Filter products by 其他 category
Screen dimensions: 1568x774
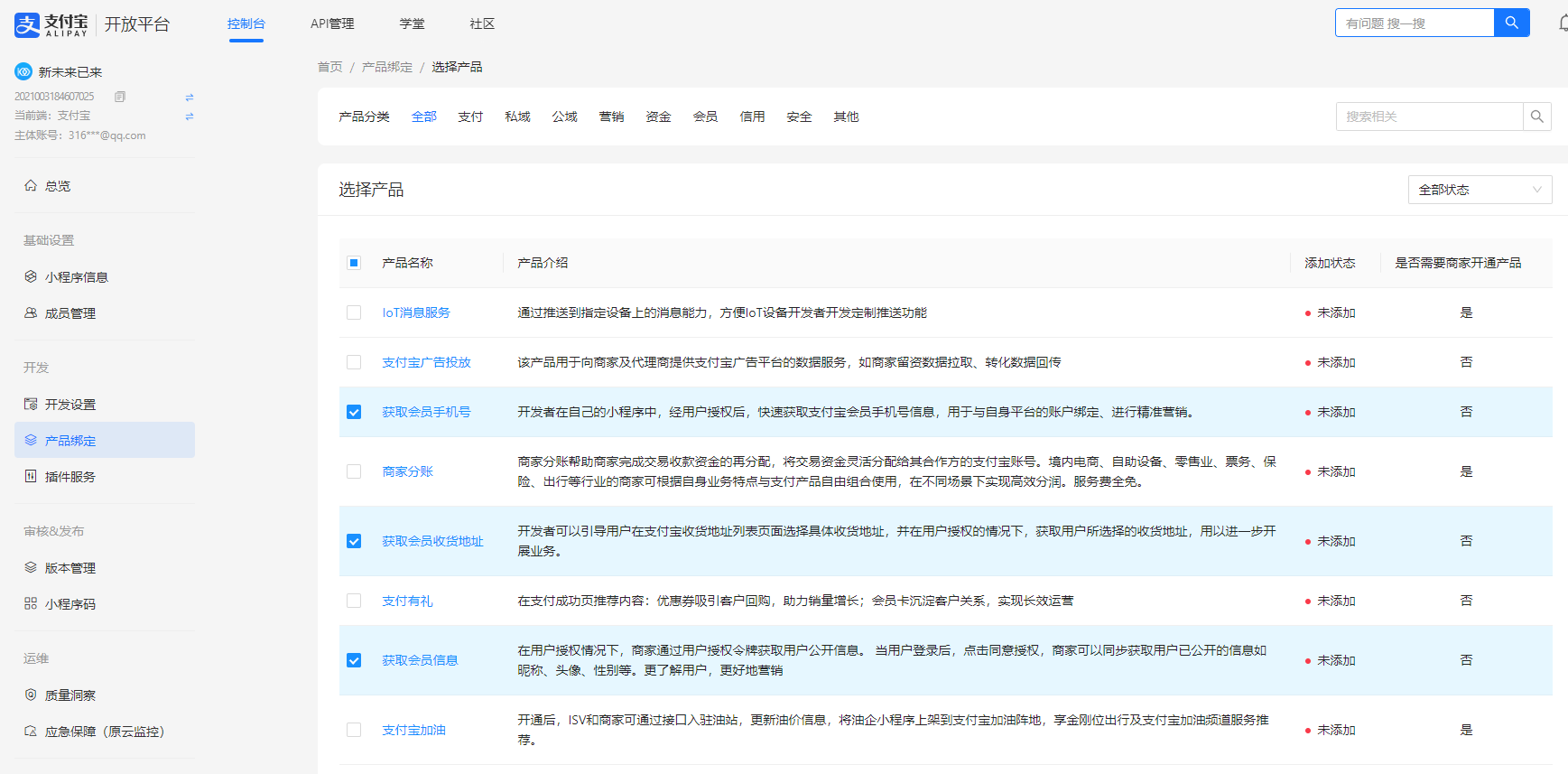click(x=847, y=117)
